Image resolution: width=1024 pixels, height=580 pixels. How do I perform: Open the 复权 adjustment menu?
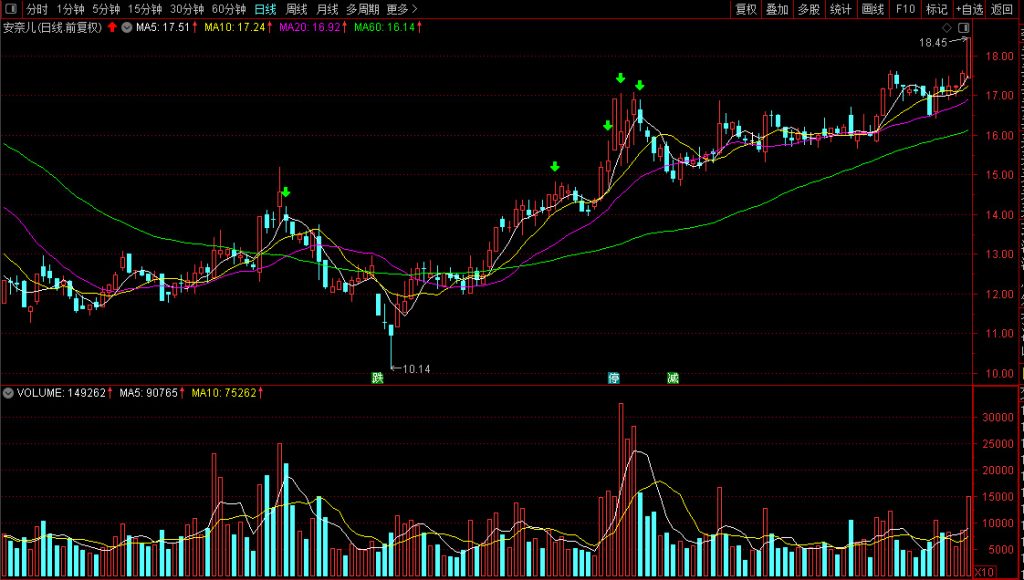coord(746,9)
